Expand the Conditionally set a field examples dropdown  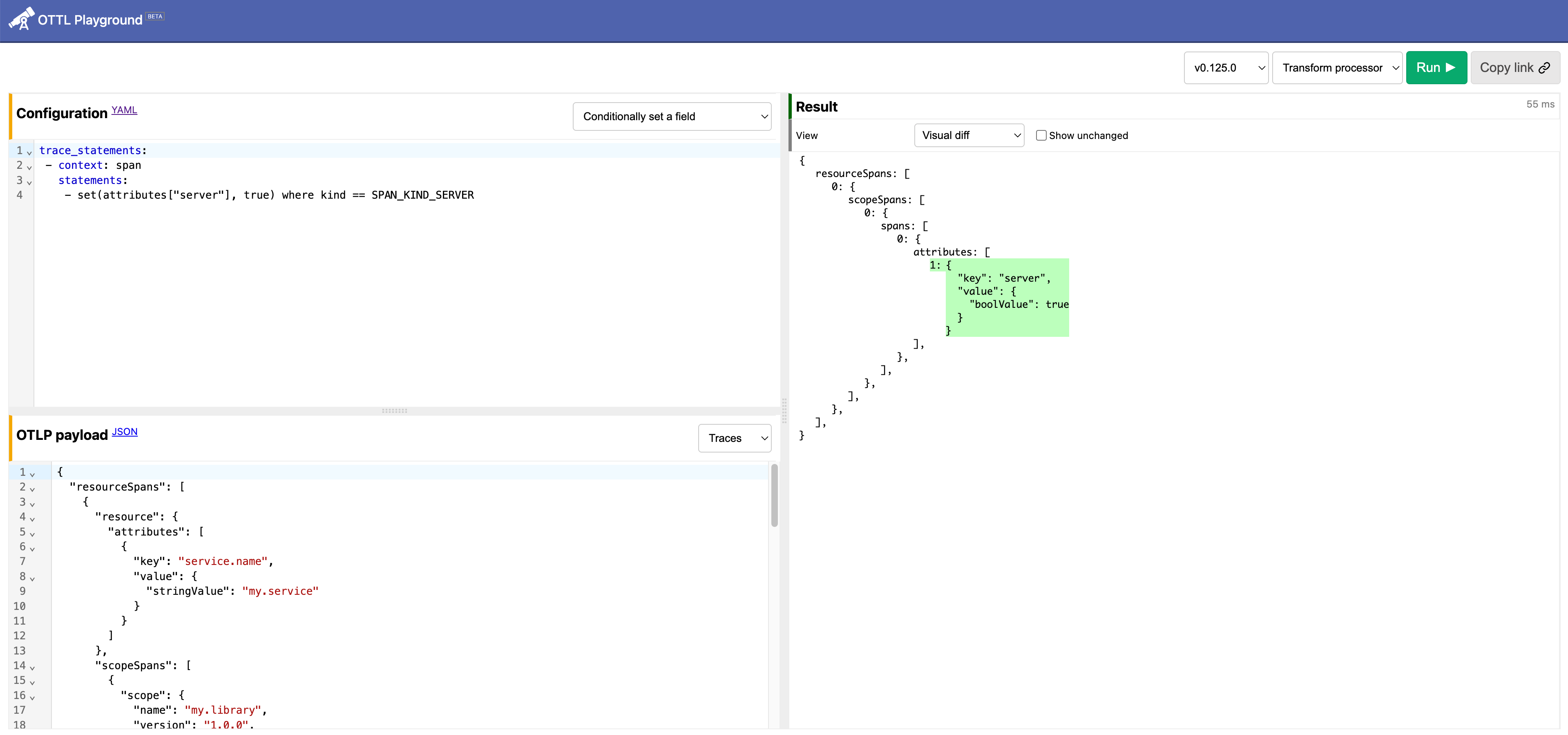(x=671, y=117)
